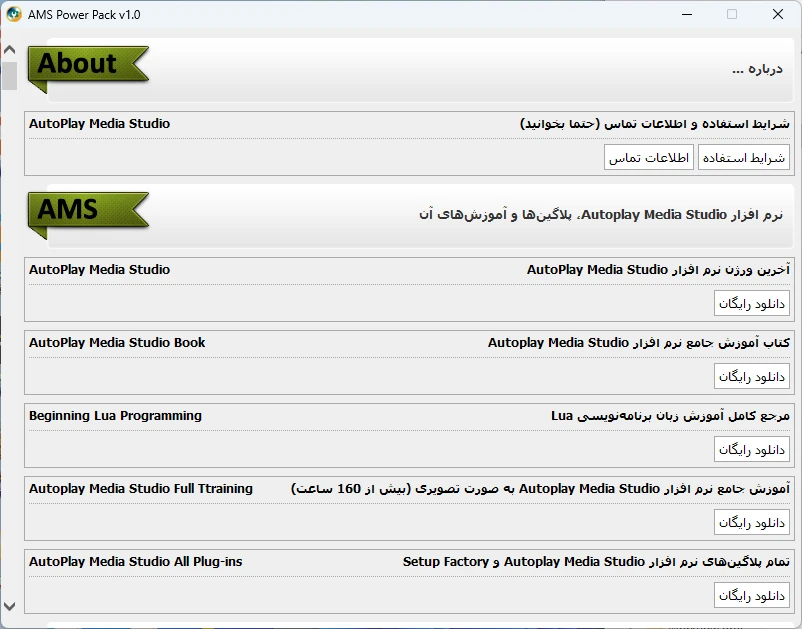Click the Beginning Lua Programming heading

[115, 416]
